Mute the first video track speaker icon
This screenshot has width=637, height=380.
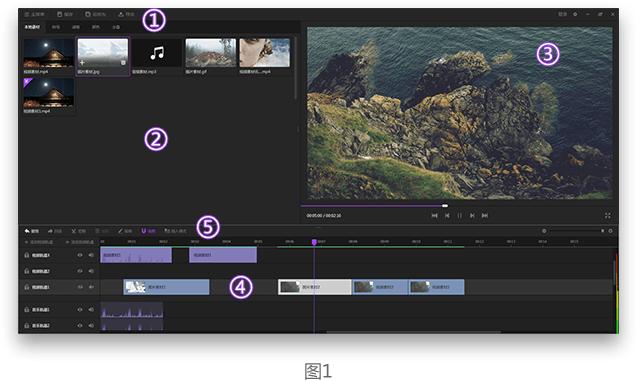[x=91, y=255]
